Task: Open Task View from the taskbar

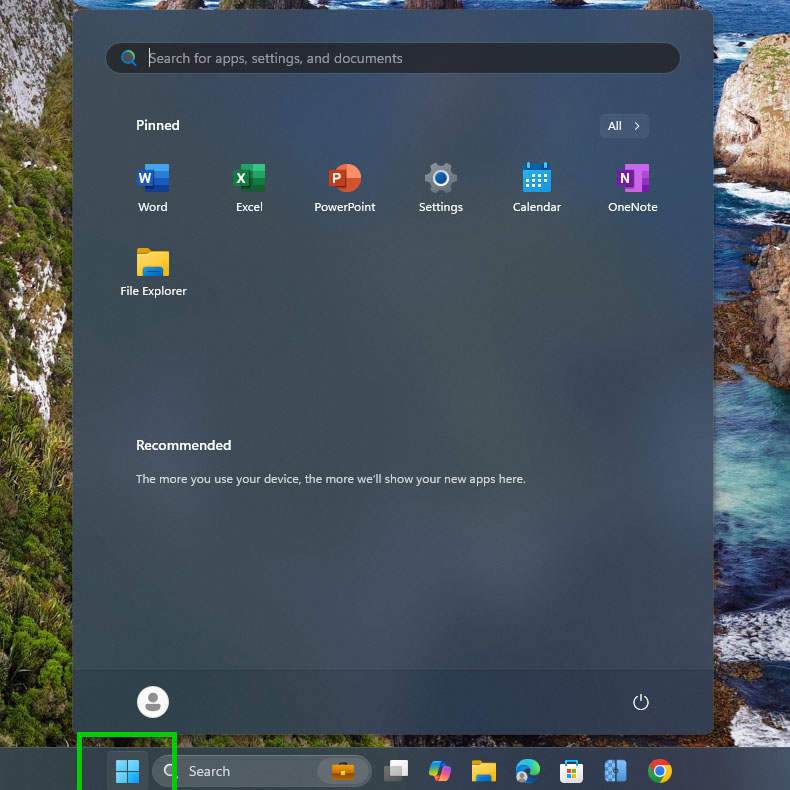Action: pyautogui.click(x=396, y=771)
